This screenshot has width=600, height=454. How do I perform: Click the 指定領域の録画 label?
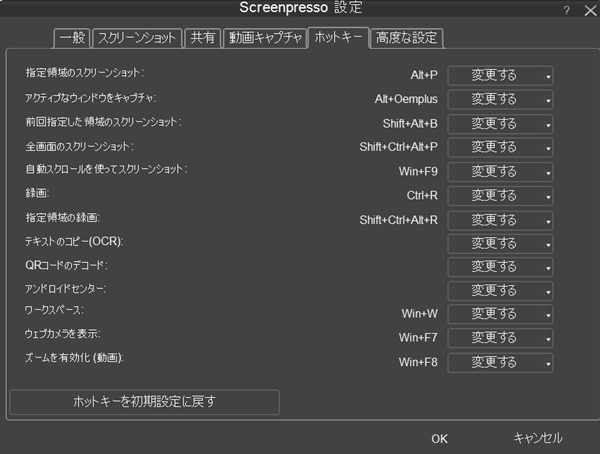point(62,218)
